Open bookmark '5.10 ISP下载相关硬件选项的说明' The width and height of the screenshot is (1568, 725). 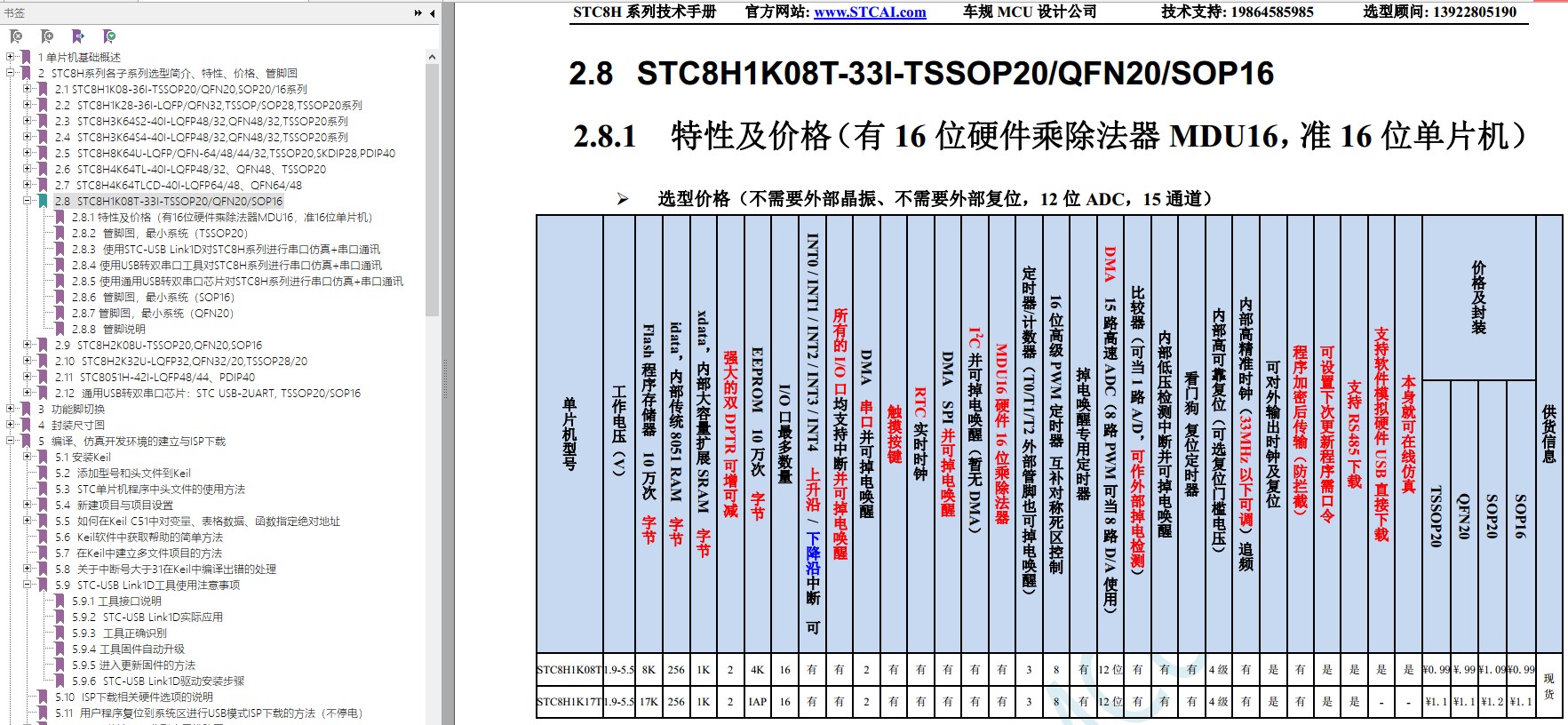coord(134,697)
